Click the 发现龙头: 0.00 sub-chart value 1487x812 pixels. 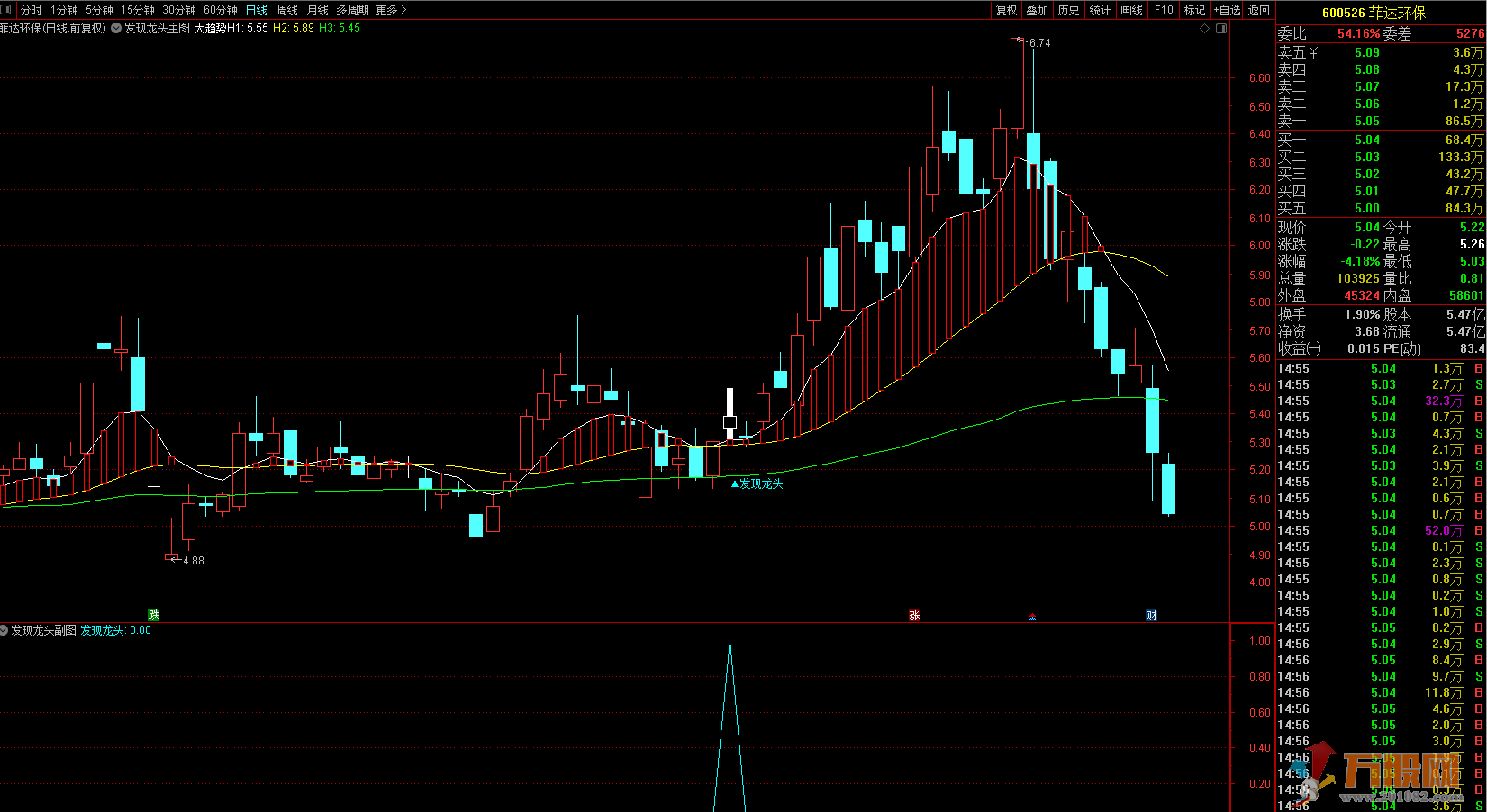116,630
